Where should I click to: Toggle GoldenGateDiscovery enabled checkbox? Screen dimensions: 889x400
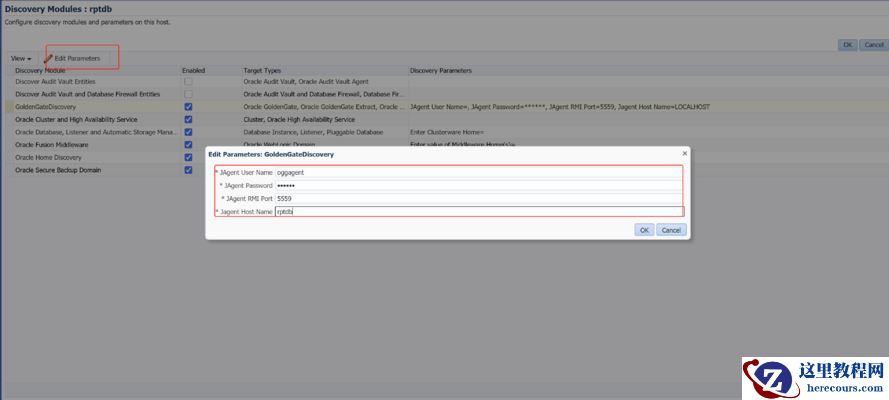(188, 107)
